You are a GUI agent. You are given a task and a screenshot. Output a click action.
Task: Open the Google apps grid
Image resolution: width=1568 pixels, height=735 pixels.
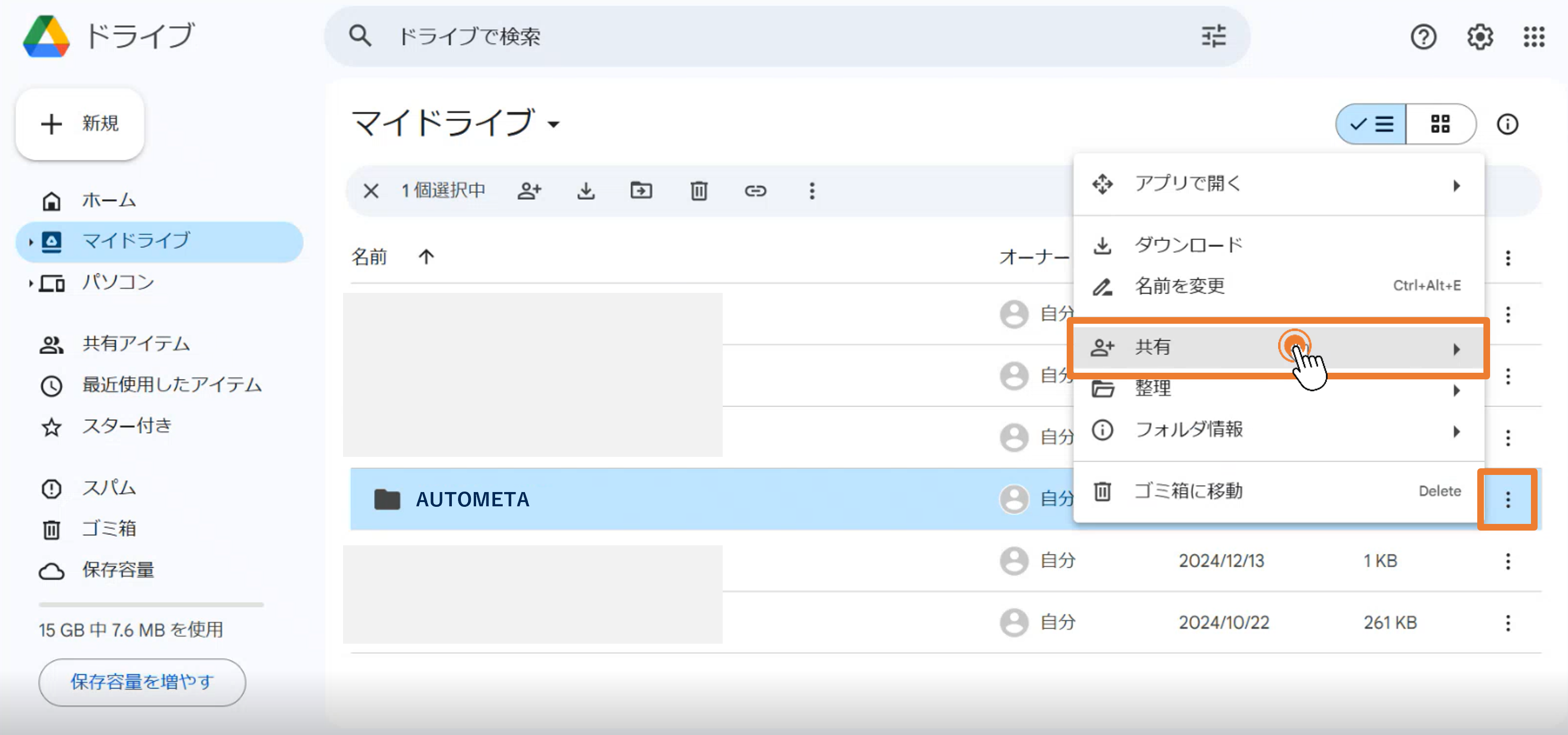click(1534, 37)
